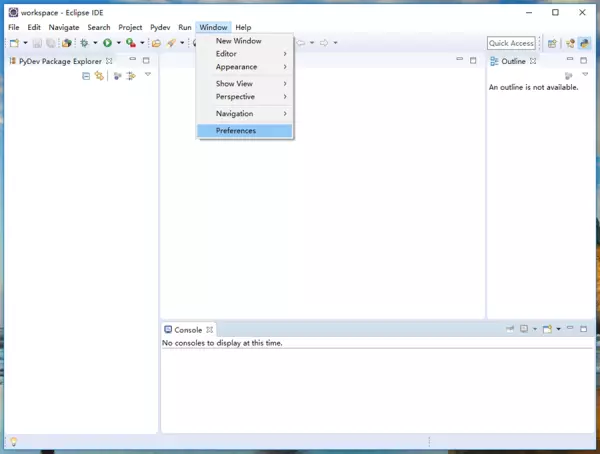Click the Open Perspective icon

[552, 43]
